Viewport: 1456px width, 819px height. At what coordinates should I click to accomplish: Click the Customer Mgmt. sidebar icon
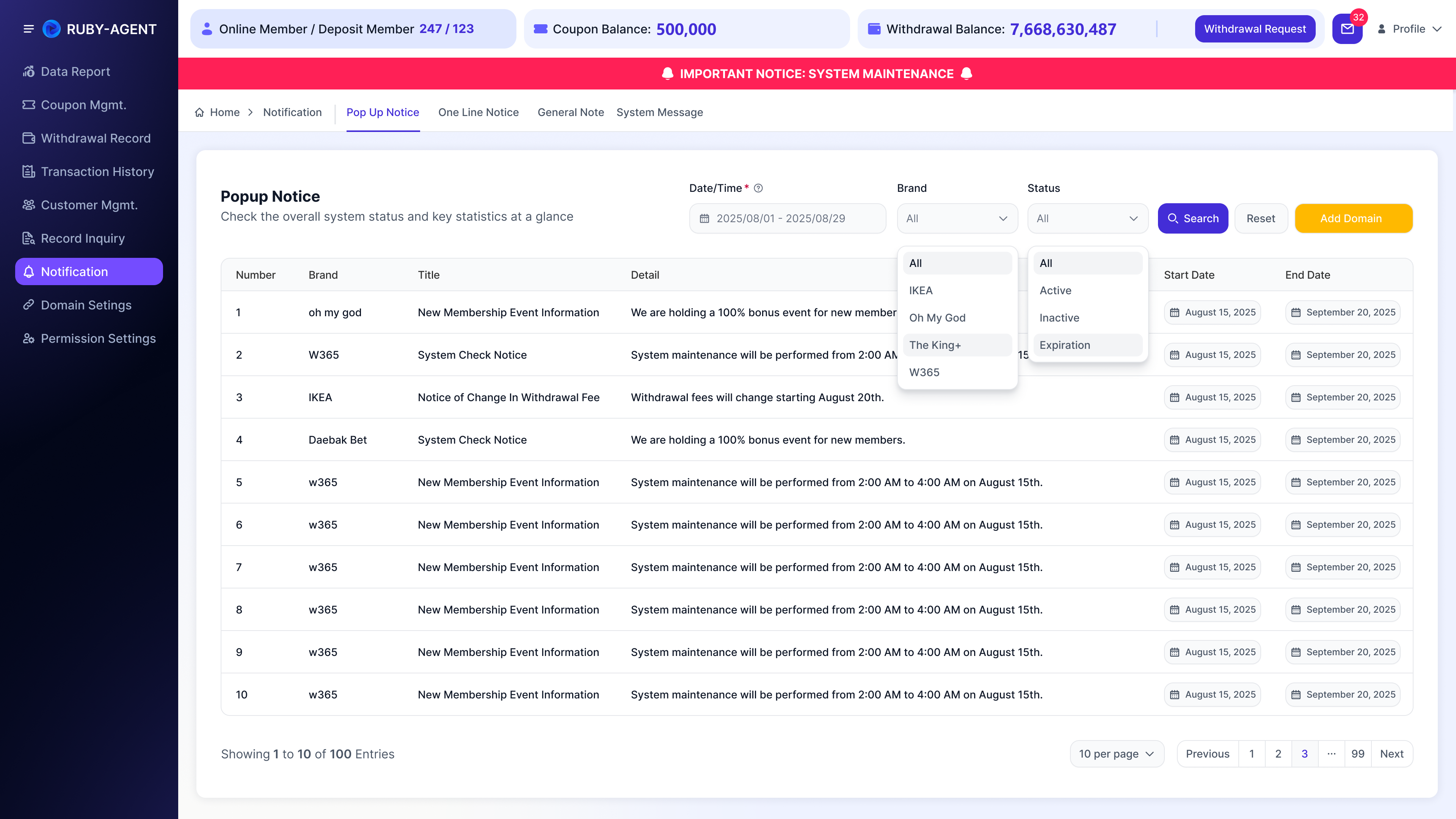[29, 205]
